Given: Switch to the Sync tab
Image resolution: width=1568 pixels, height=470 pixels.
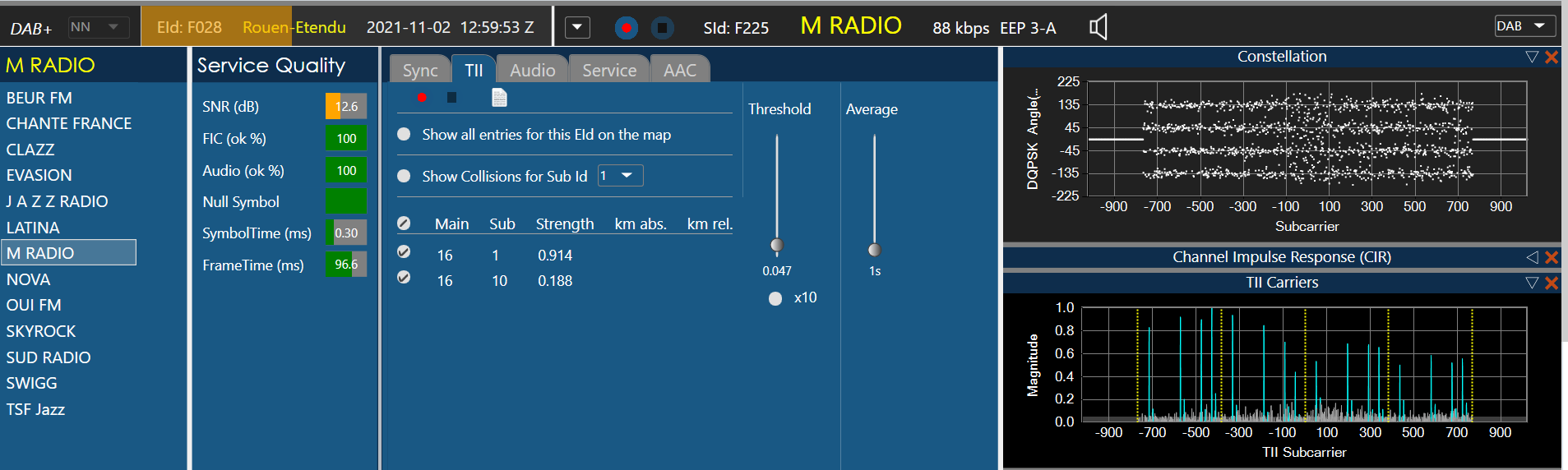Looking at the screenshot, I should click(420, 69).
